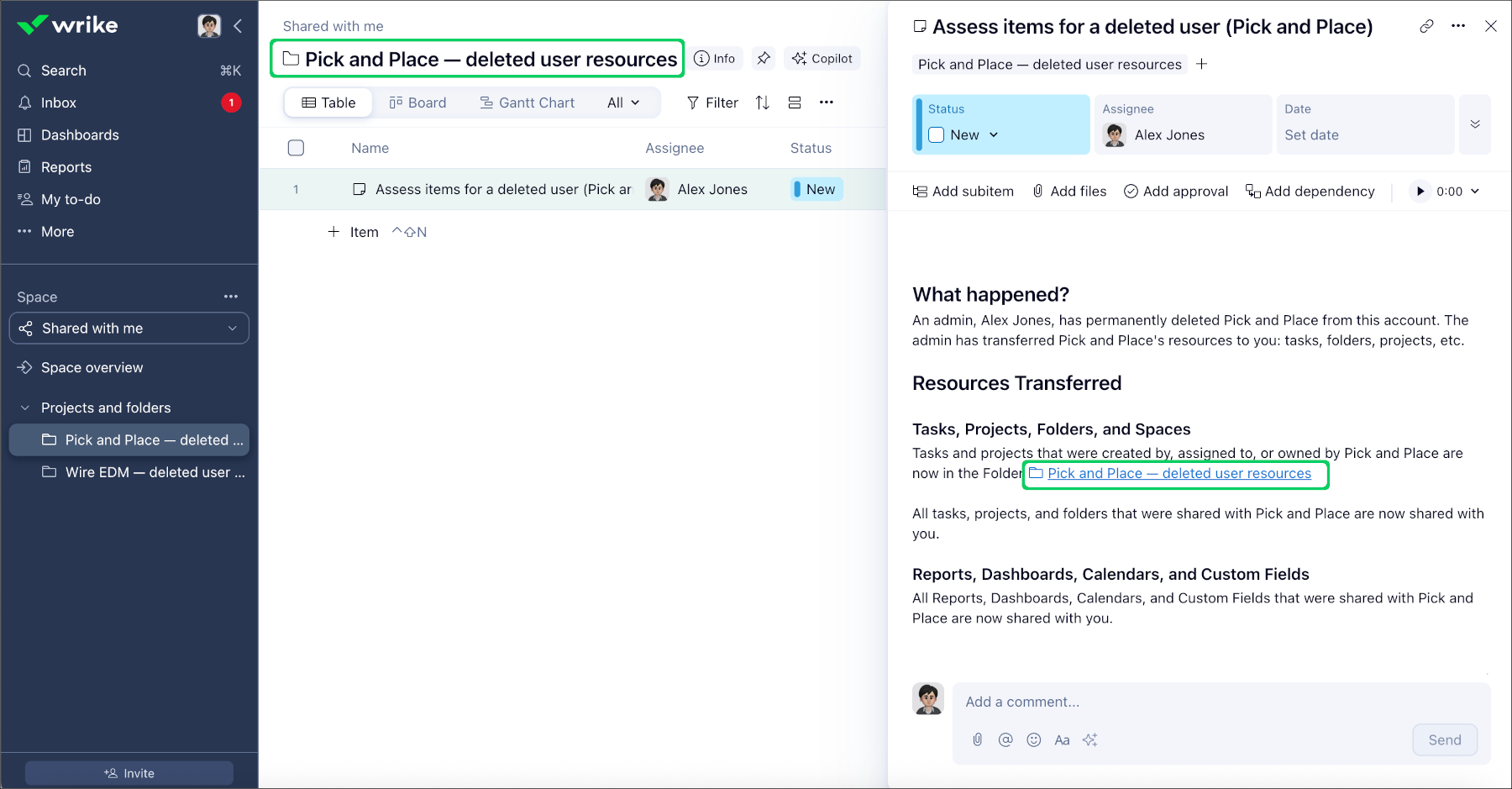Switch to the Gantt Chart tab

[528, 103]
